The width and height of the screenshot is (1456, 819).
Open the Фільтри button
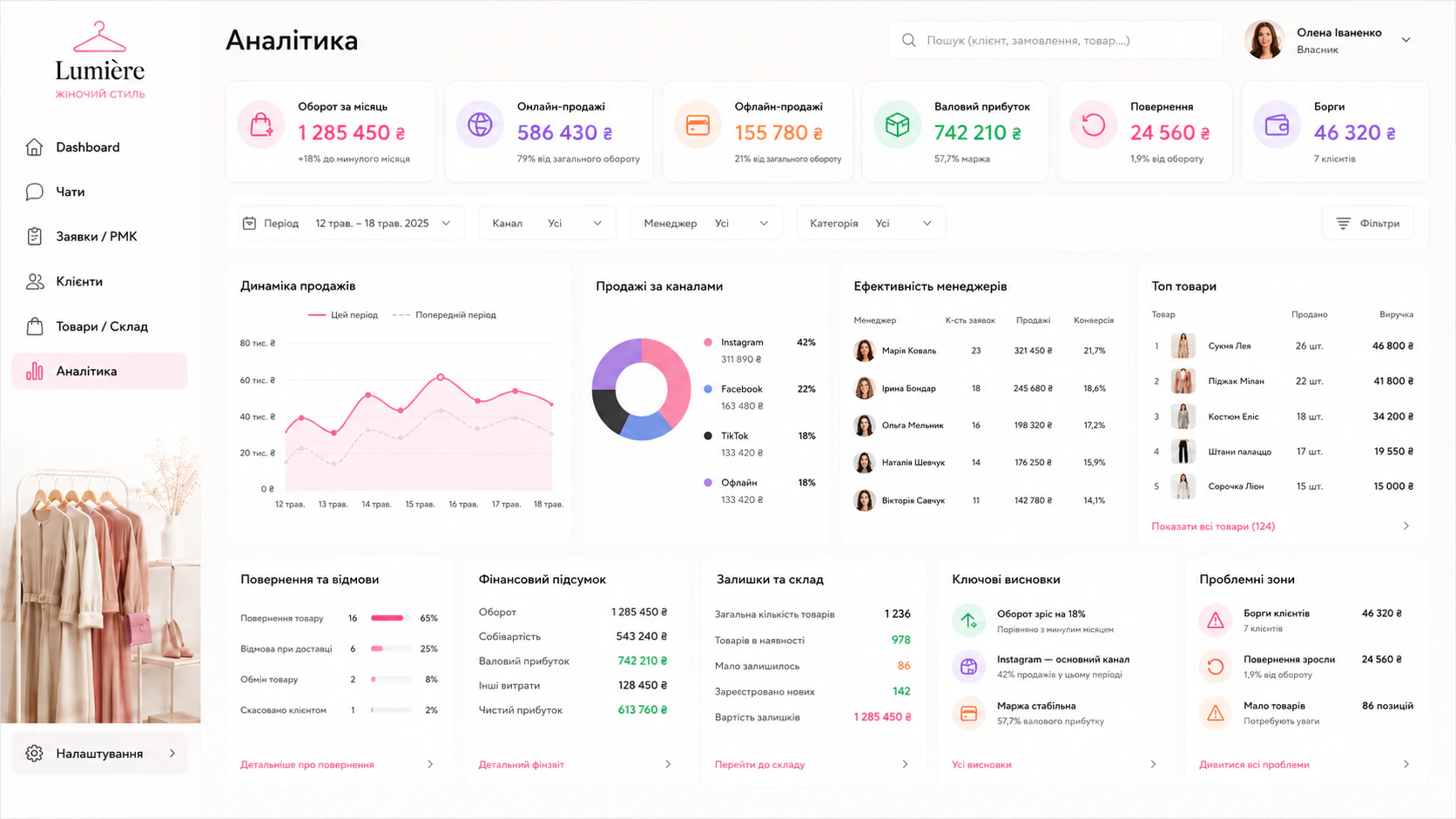click(1368, 224)
